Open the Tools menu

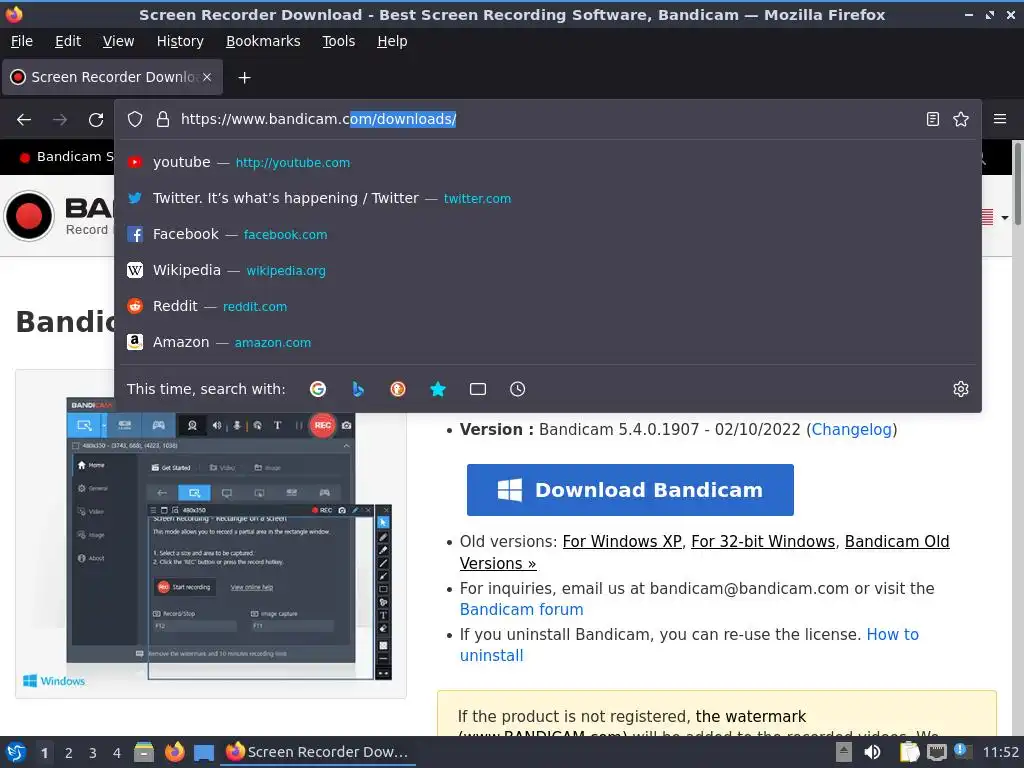(338, 41)
